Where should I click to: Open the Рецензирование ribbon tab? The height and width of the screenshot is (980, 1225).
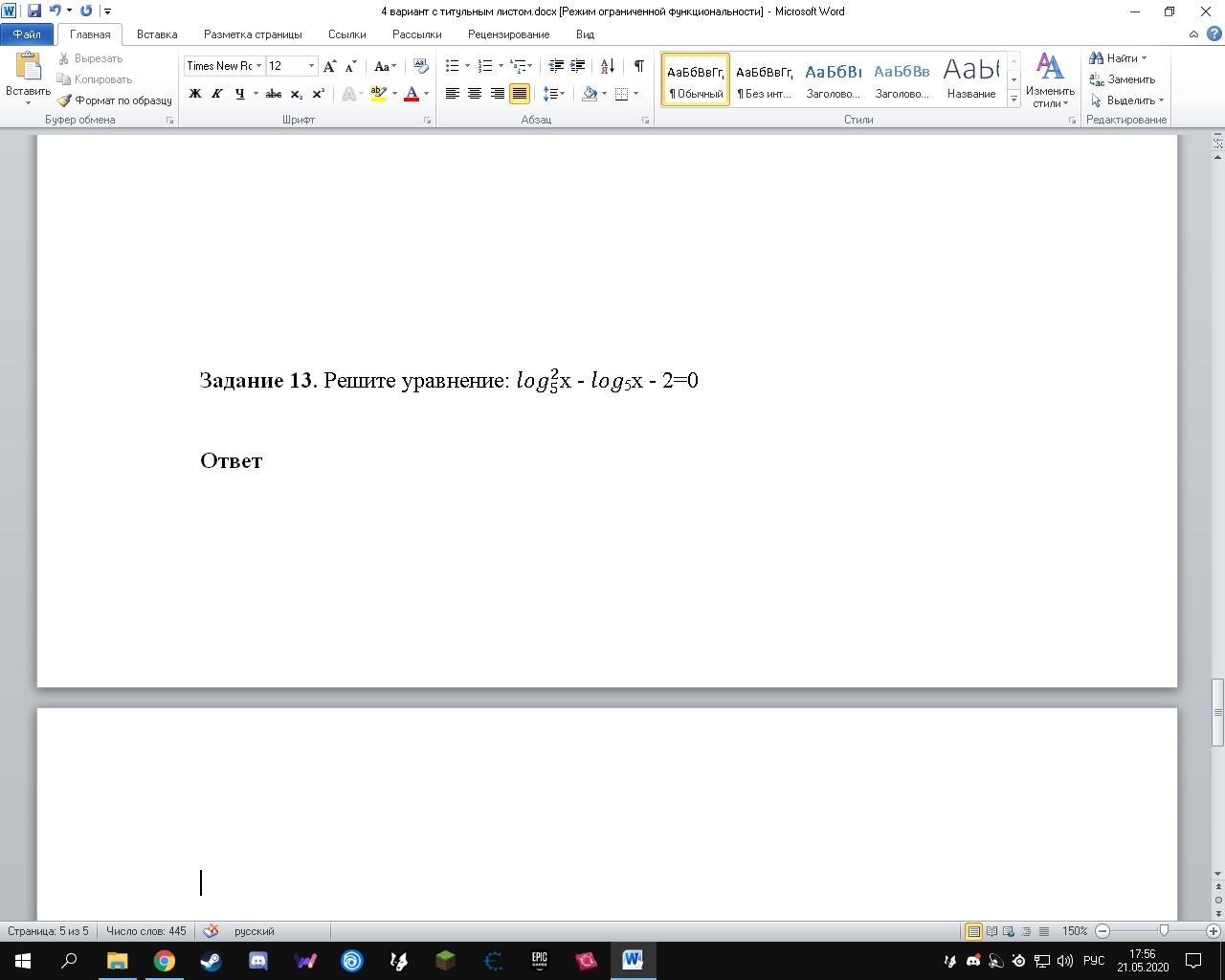pos(508,34)
